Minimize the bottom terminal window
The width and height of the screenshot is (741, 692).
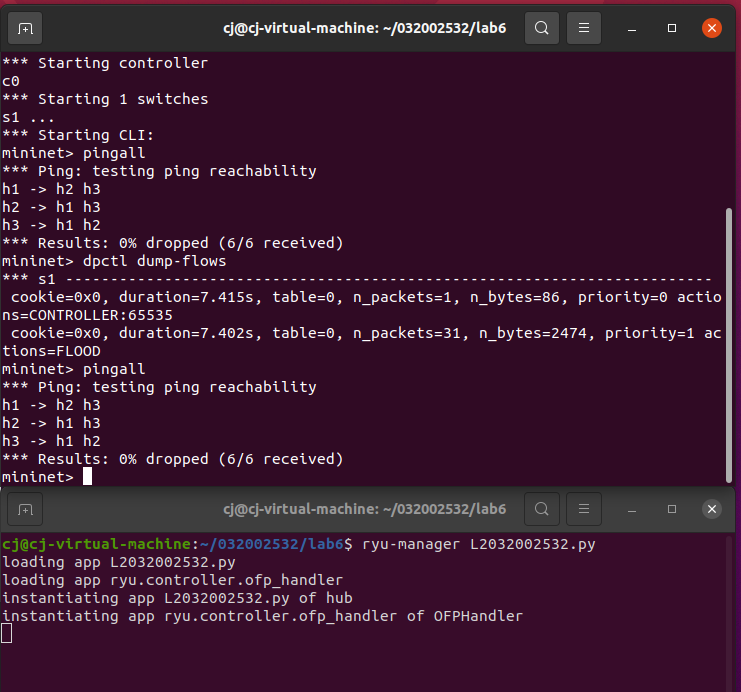[632, 510]
